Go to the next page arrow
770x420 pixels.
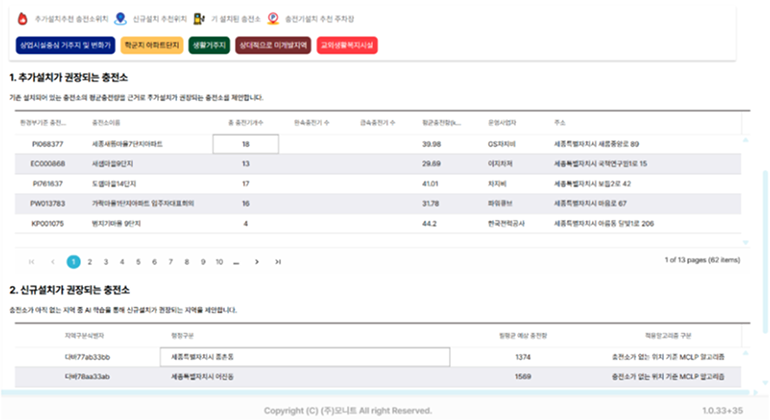click(257, 261)
